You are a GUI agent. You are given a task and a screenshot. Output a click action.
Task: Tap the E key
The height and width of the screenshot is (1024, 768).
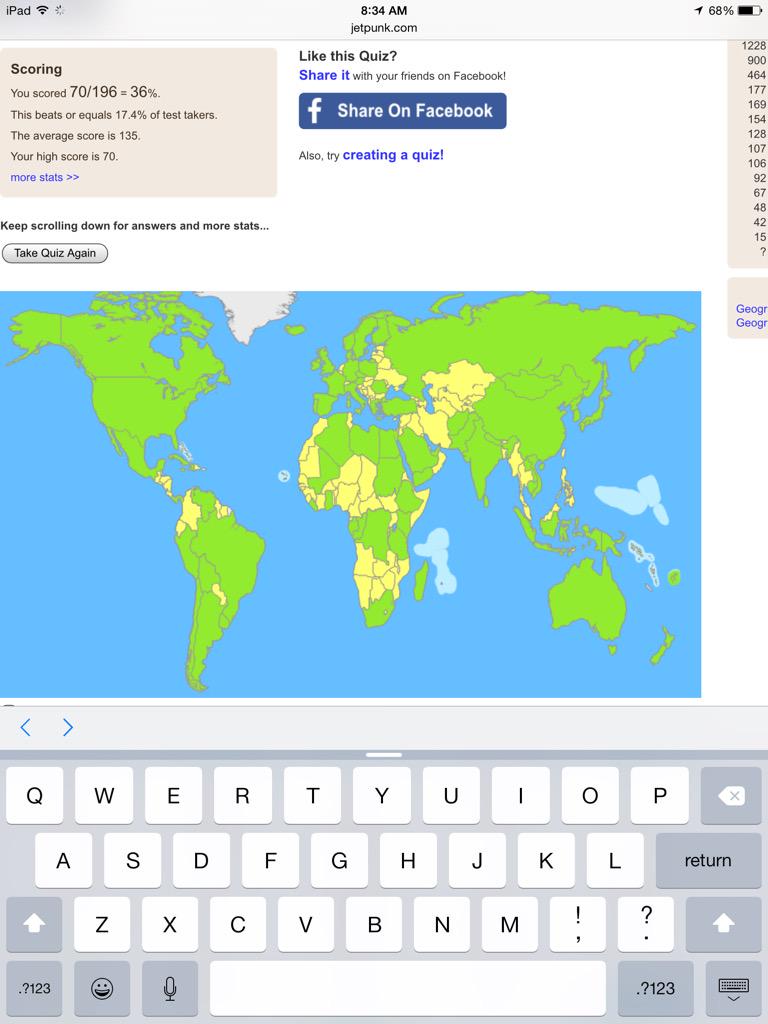[x=174, y=795]
